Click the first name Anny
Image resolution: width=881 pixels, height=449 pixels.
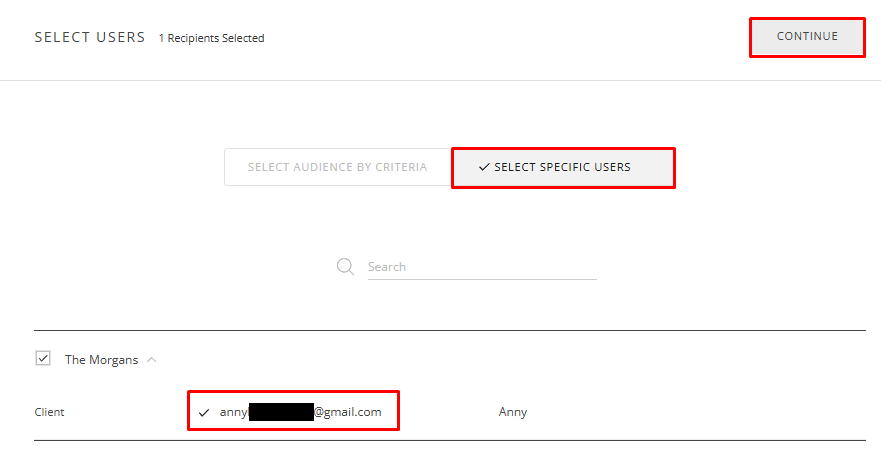[513, 412]
